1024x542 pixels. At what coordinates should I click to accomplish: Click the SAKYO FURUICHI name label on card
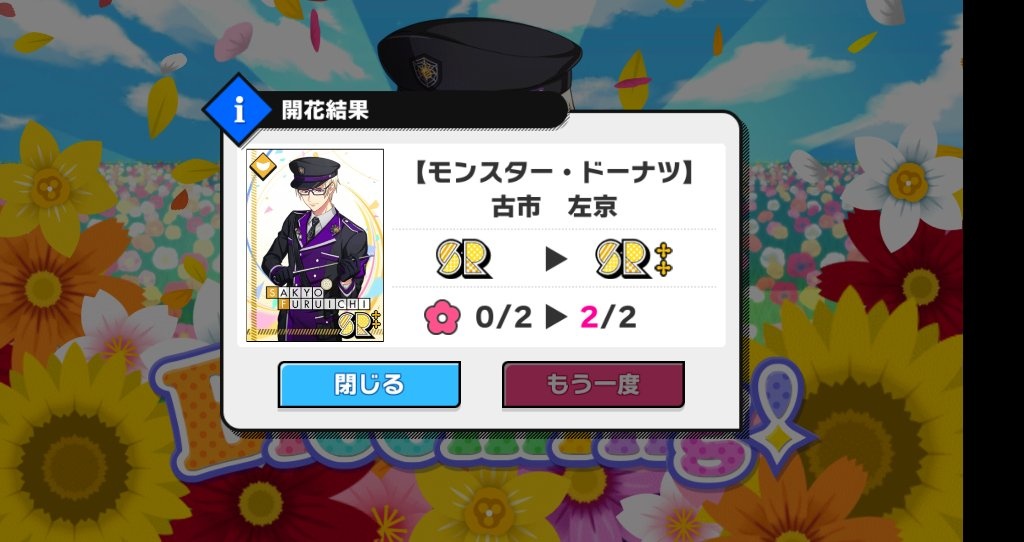[319, 298]
